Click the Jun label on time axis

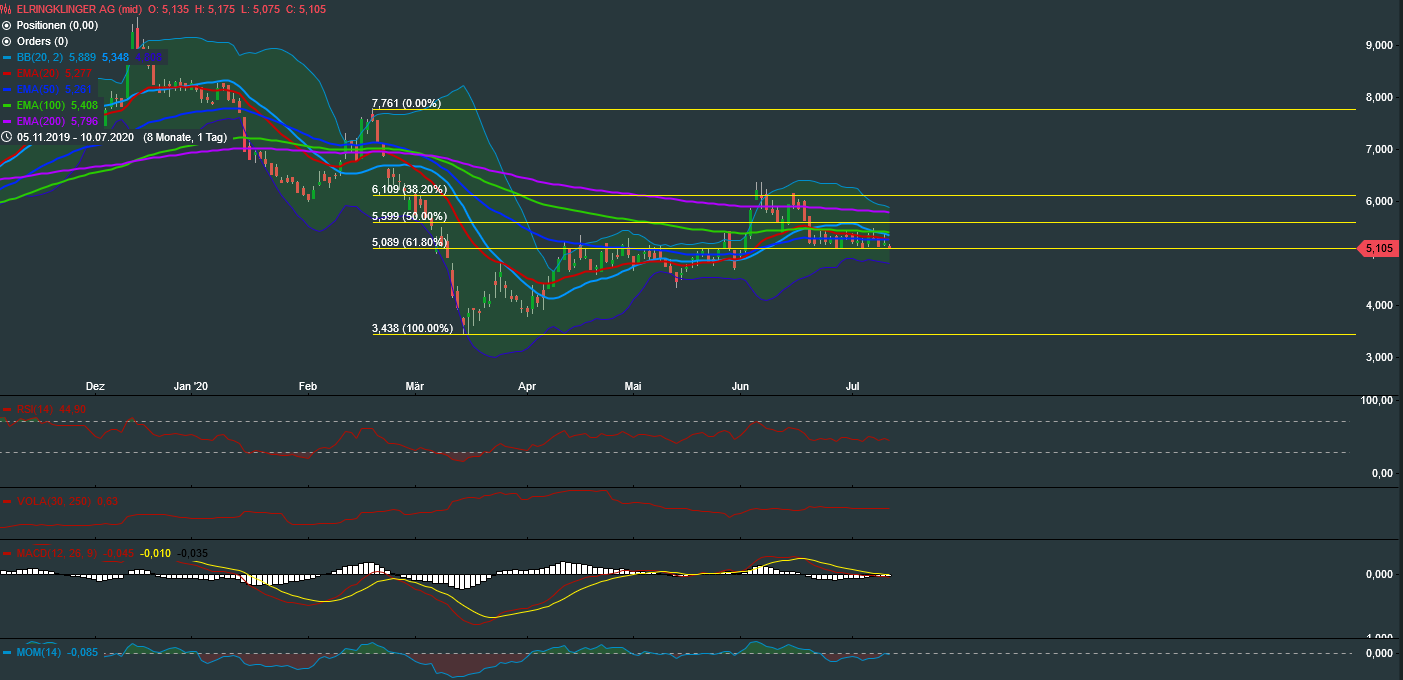(x=741, y=385)
